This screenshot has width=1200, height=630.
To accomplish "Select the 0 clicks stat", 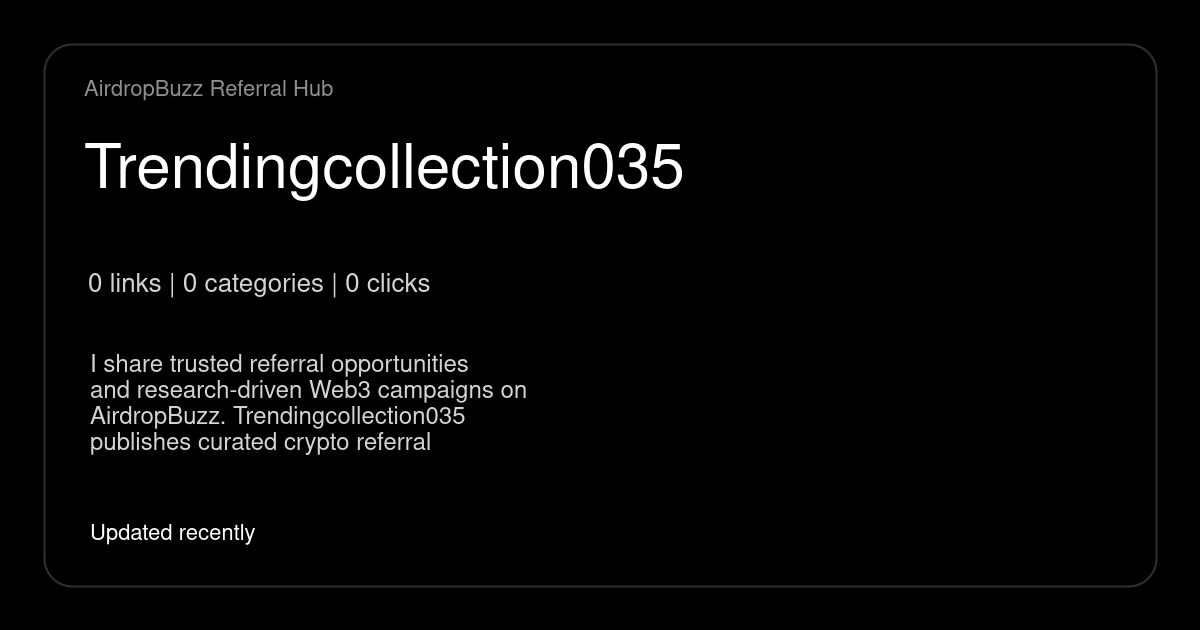I will click(387, 284).
